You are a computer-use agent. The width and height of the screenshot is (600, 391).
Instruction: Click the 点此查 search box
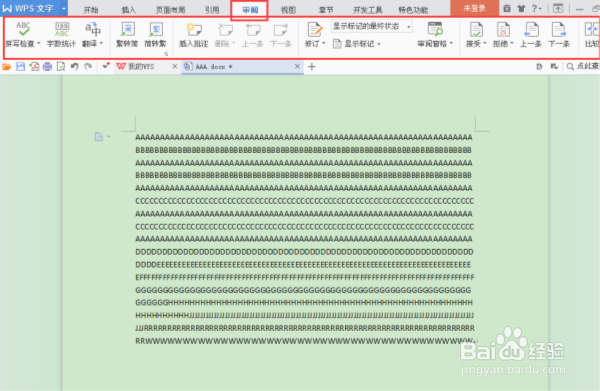click(583, 67)
